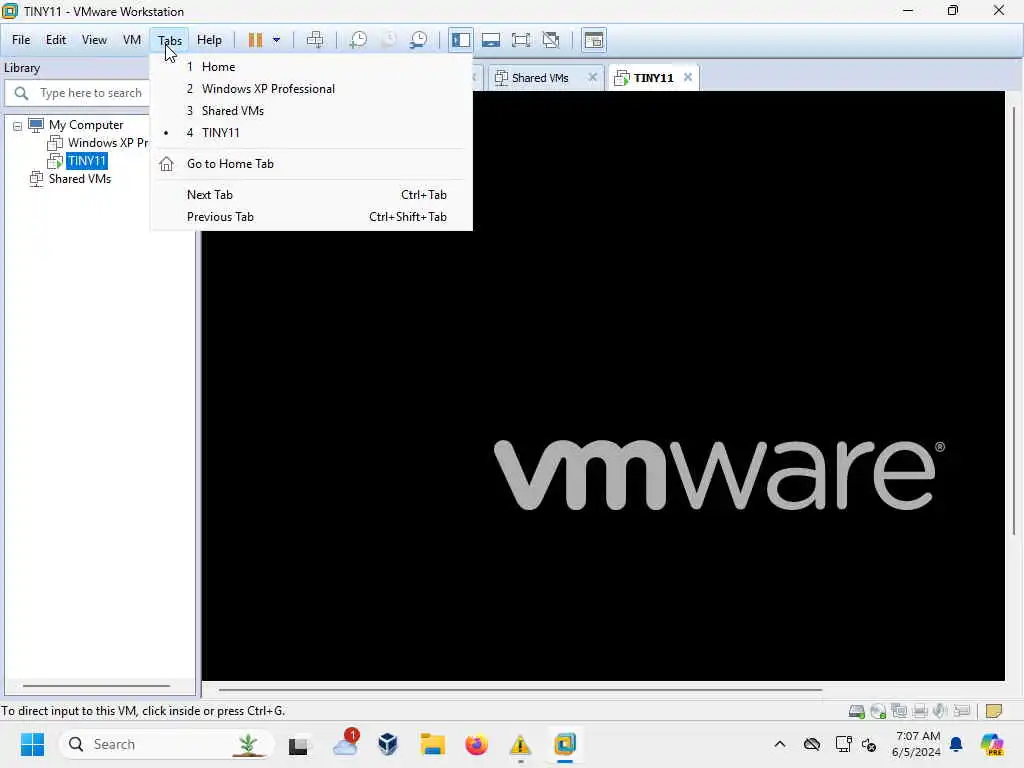
Task: Select Shared VMs in Tabs menu
Action: (311, 111)
